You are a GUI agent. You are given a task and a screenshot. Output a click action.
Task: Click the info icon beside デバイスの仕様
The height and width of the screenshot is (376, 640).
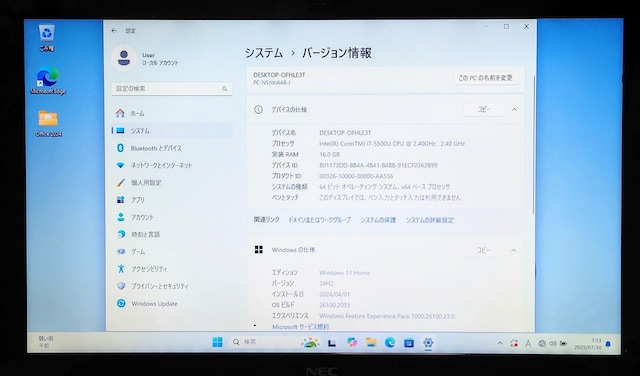[258, 109]
